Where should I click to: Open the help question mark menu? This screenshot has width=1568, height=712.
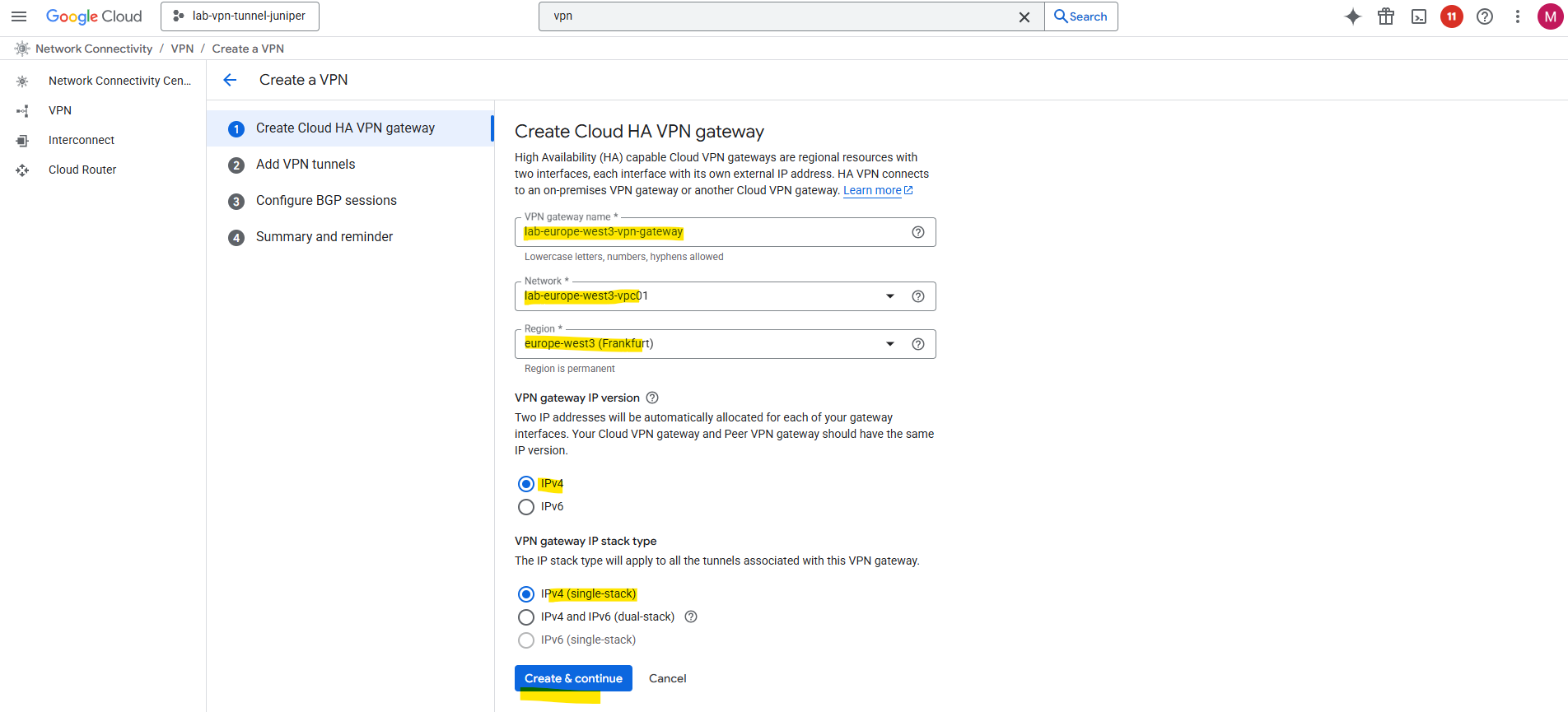click(1485, 16)
